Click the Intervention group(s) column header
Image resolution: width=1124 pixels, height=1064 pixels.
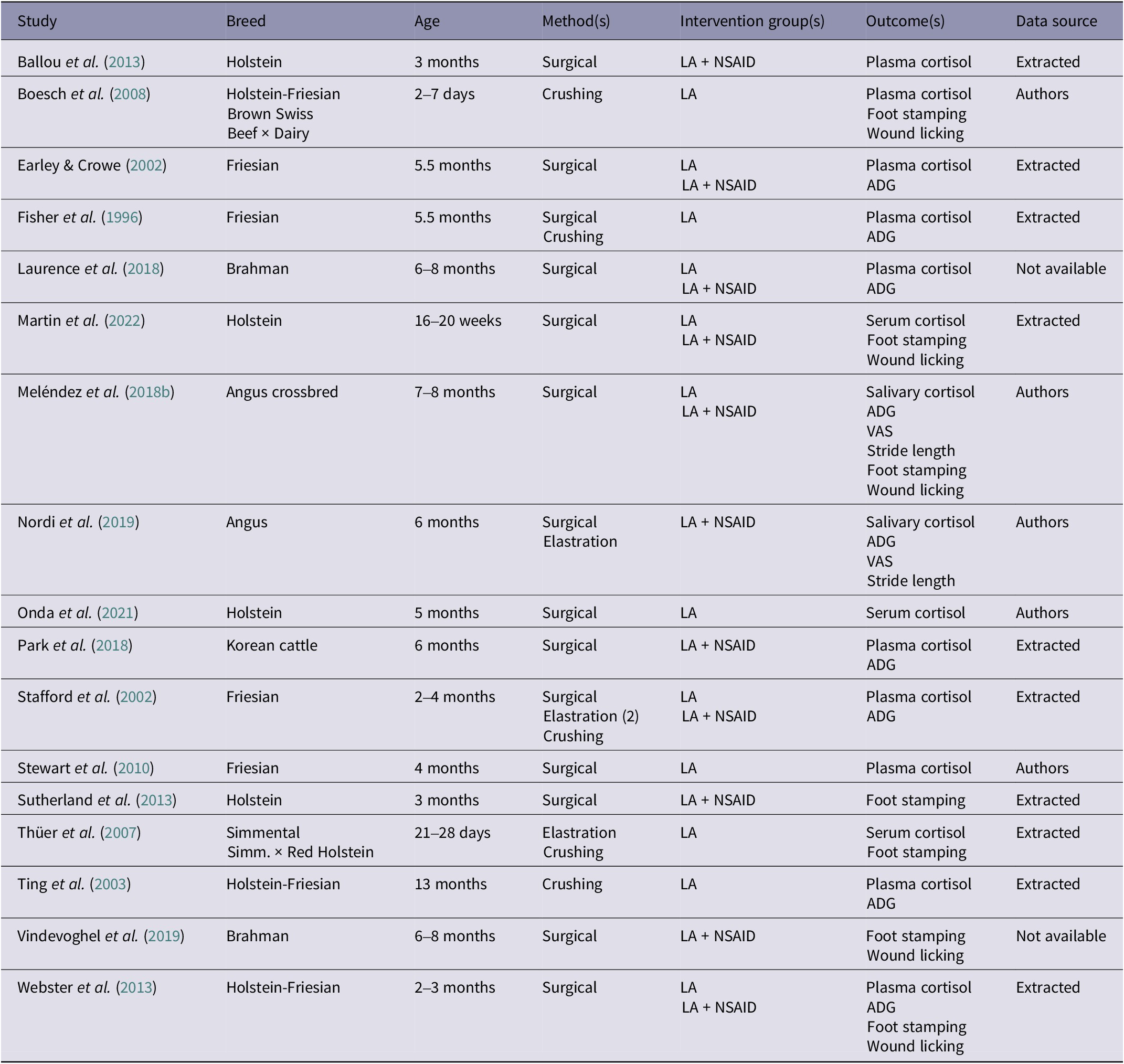752,21
